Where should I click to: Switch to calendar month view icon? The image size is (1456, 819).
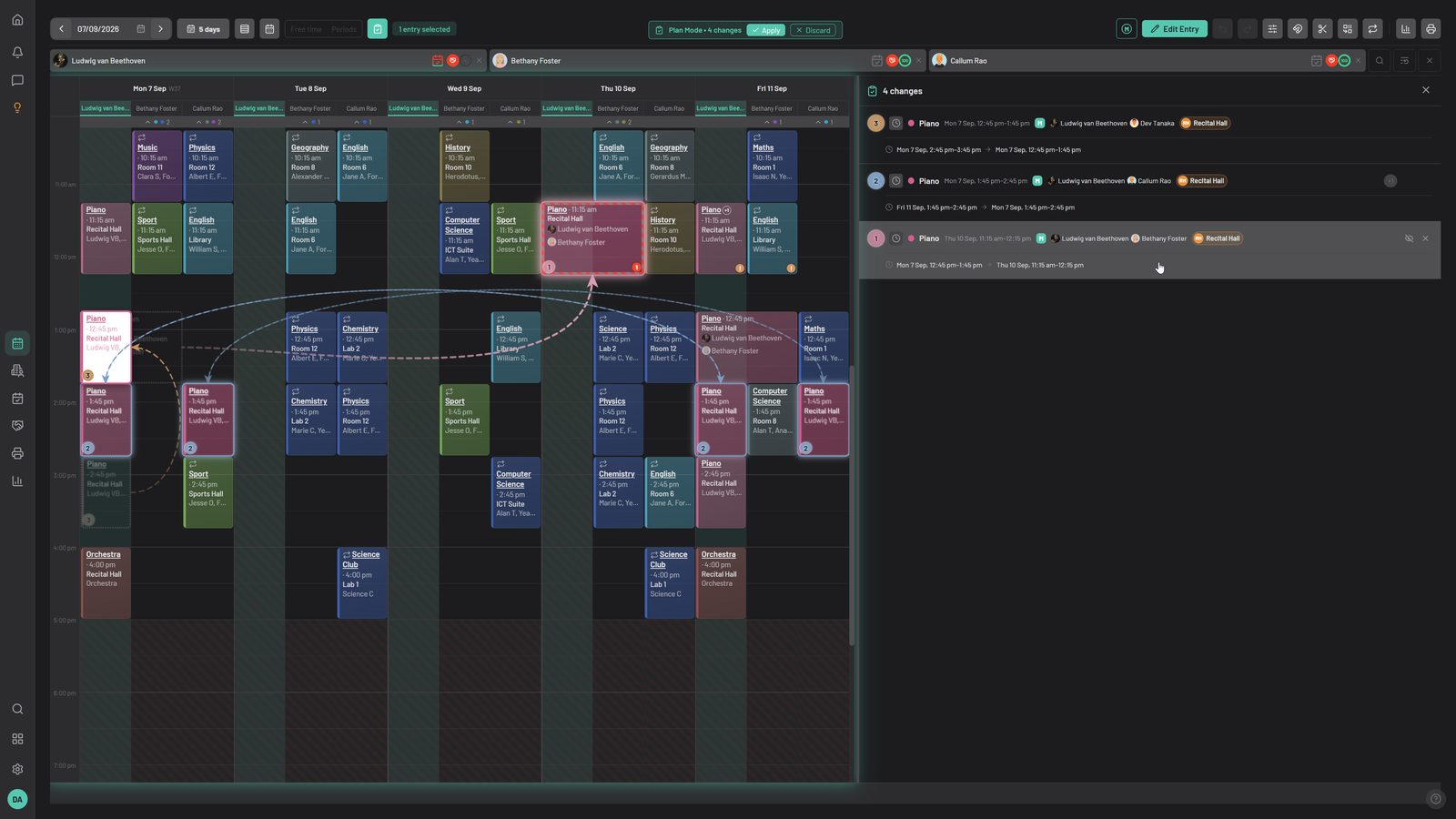coord(269,29)
